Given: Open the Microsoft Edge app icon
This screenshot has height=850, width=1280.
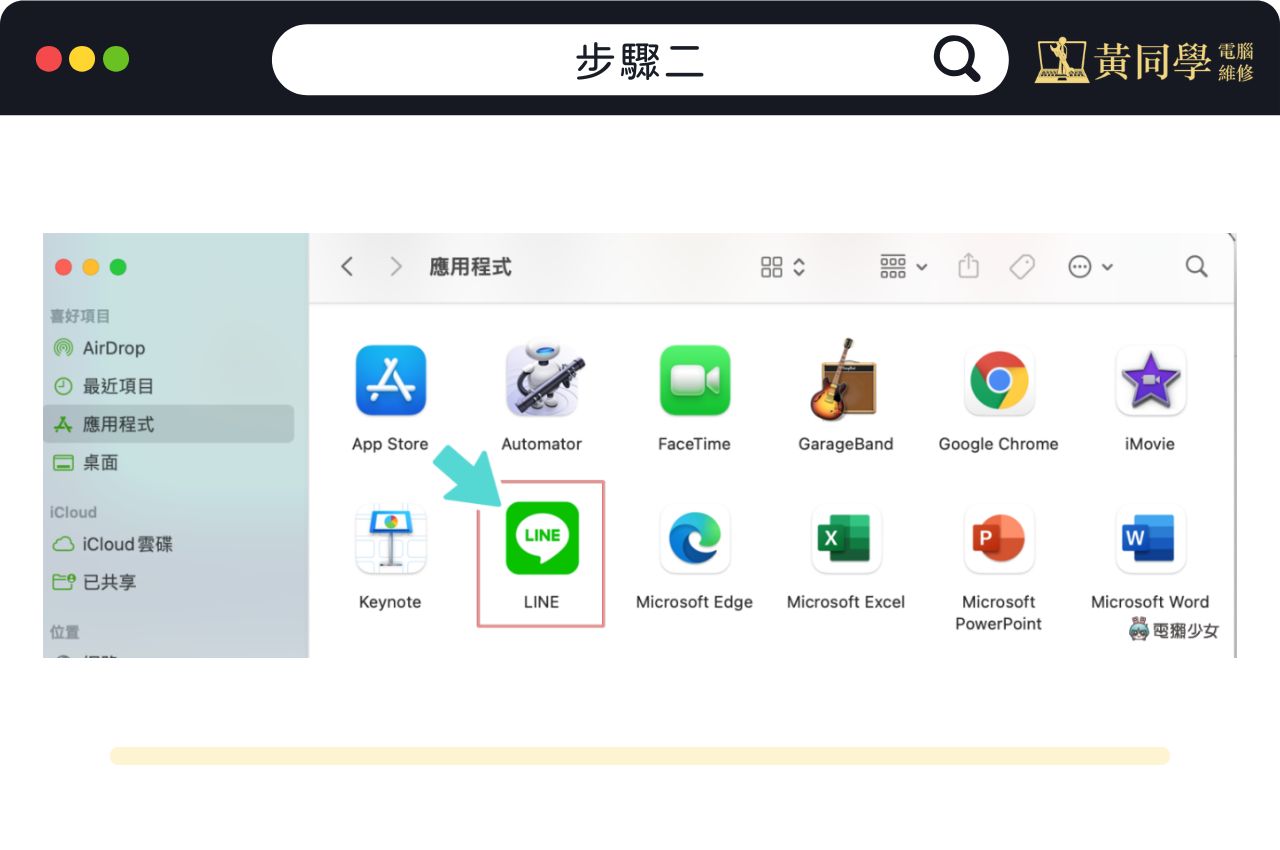Looking at the screenshot, I should 694,539.
